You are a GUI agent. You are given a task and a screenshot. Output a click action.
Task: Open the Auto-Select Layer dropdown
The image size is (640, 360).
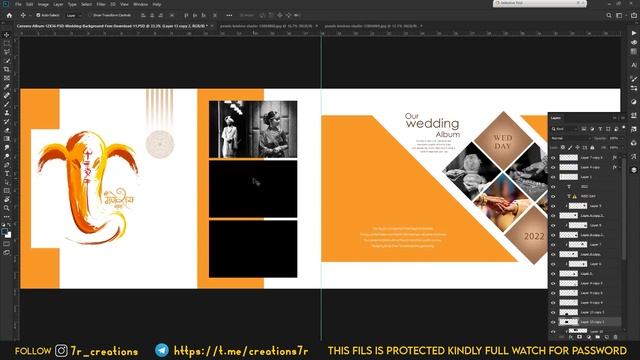[74, 16]
